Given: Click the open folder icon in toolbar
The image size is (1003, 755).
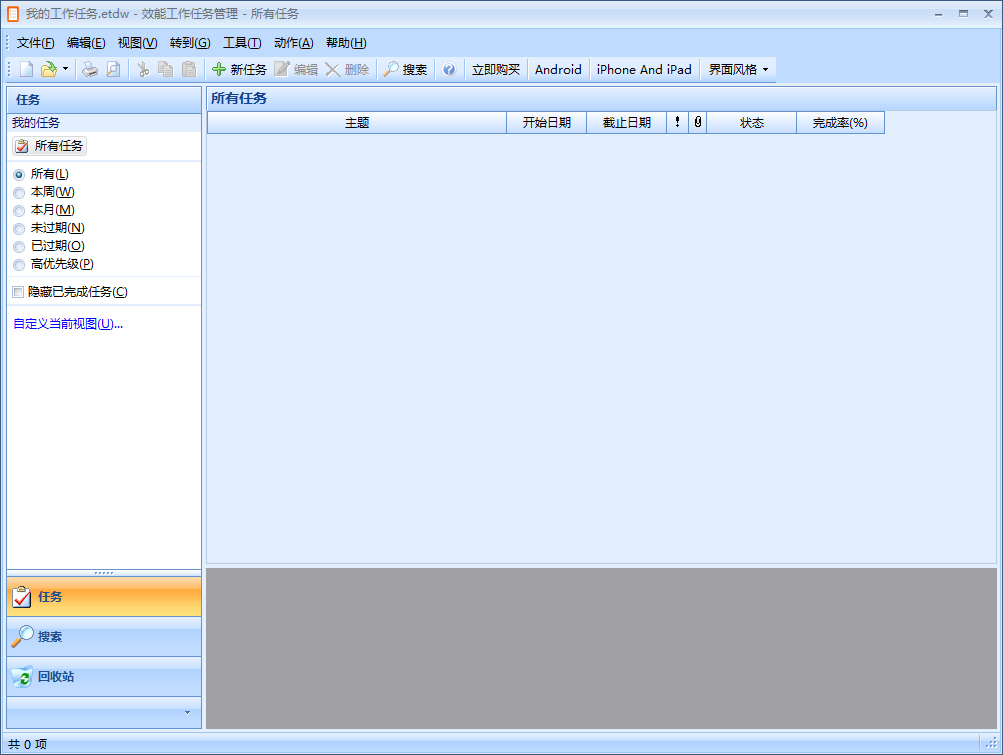Looking at the screenshot, I should 49,69.
